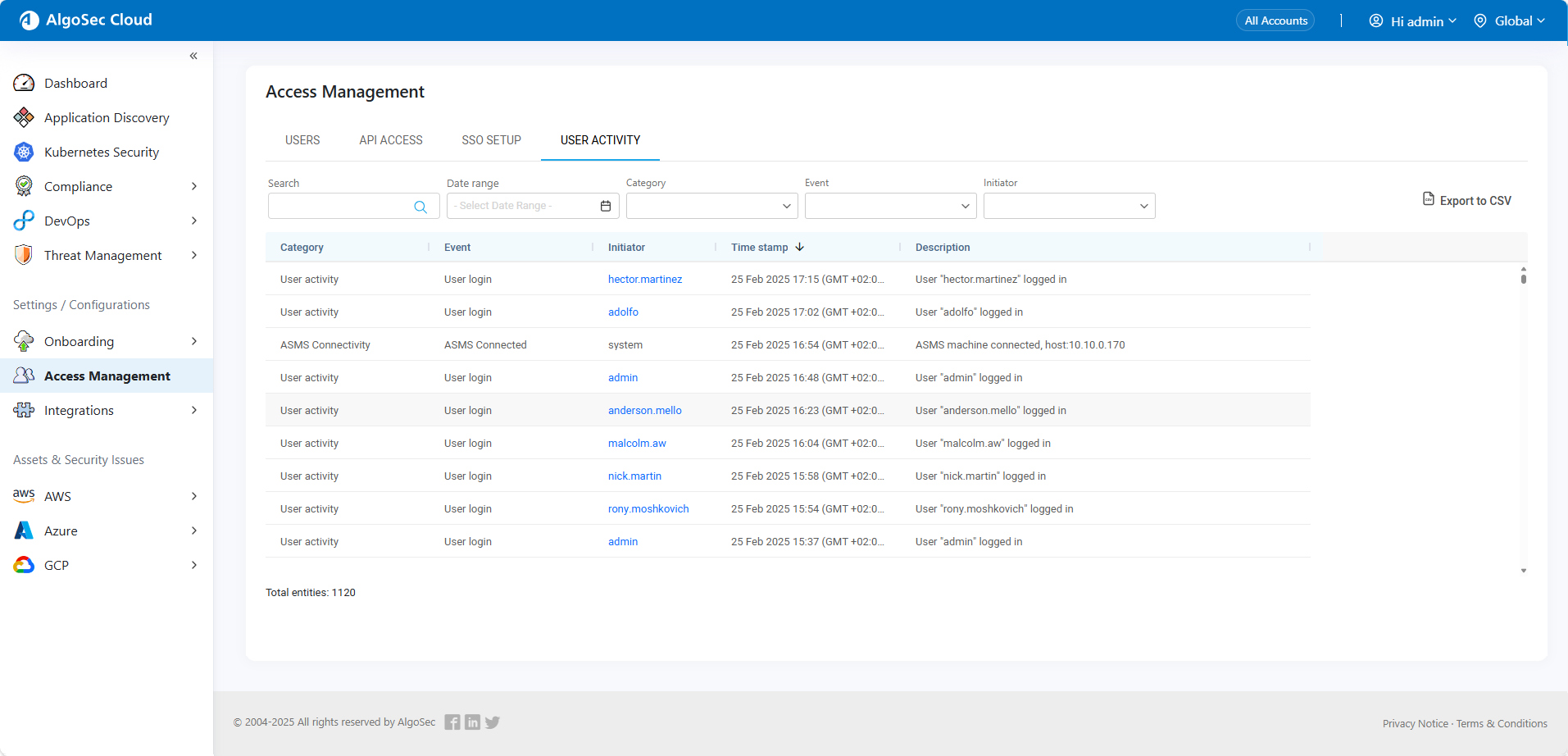Expand the Onboarding submenu chevron
The width and height of the screenshot is (1568, 756).
[194, 341]
